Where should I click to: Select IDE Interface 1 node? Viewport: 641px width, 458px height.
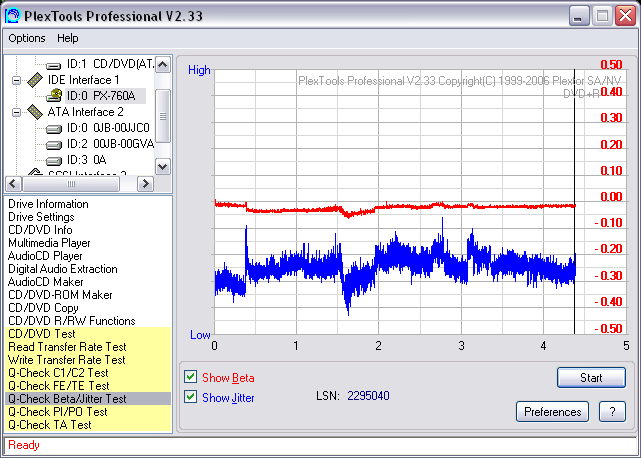pos(83,80)
